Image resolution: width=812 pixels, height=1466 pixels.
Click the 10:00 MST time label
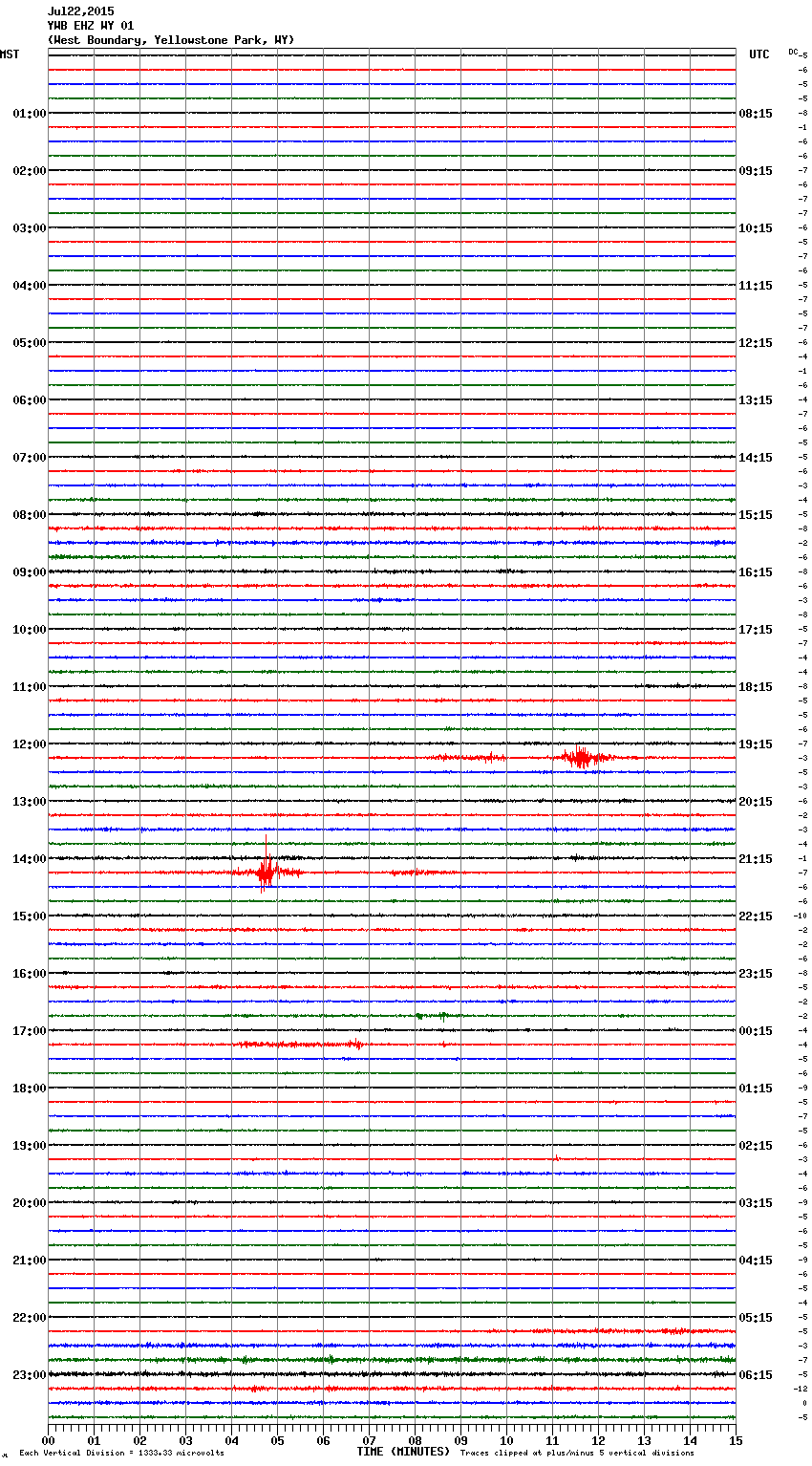click(29, 630)
